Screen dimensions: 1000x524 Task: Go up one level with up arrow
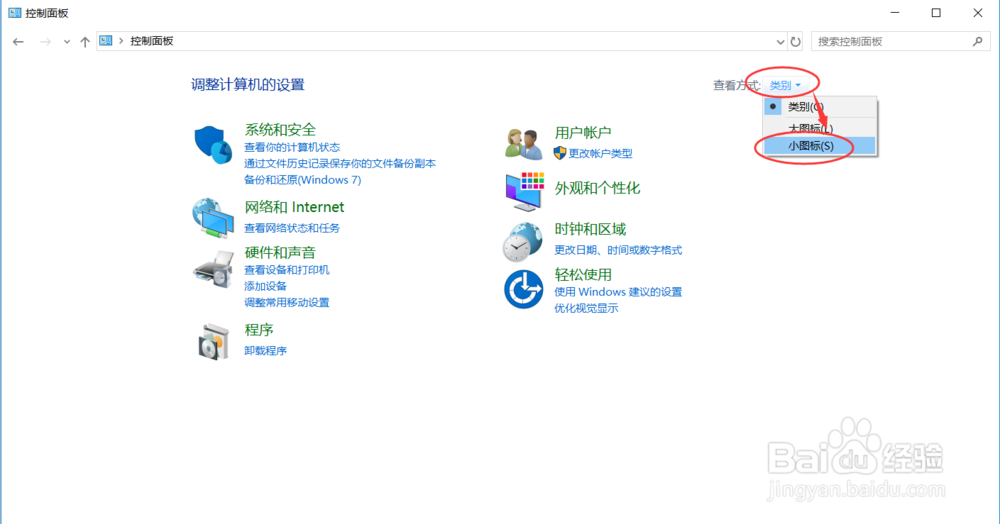click(85, 41)
